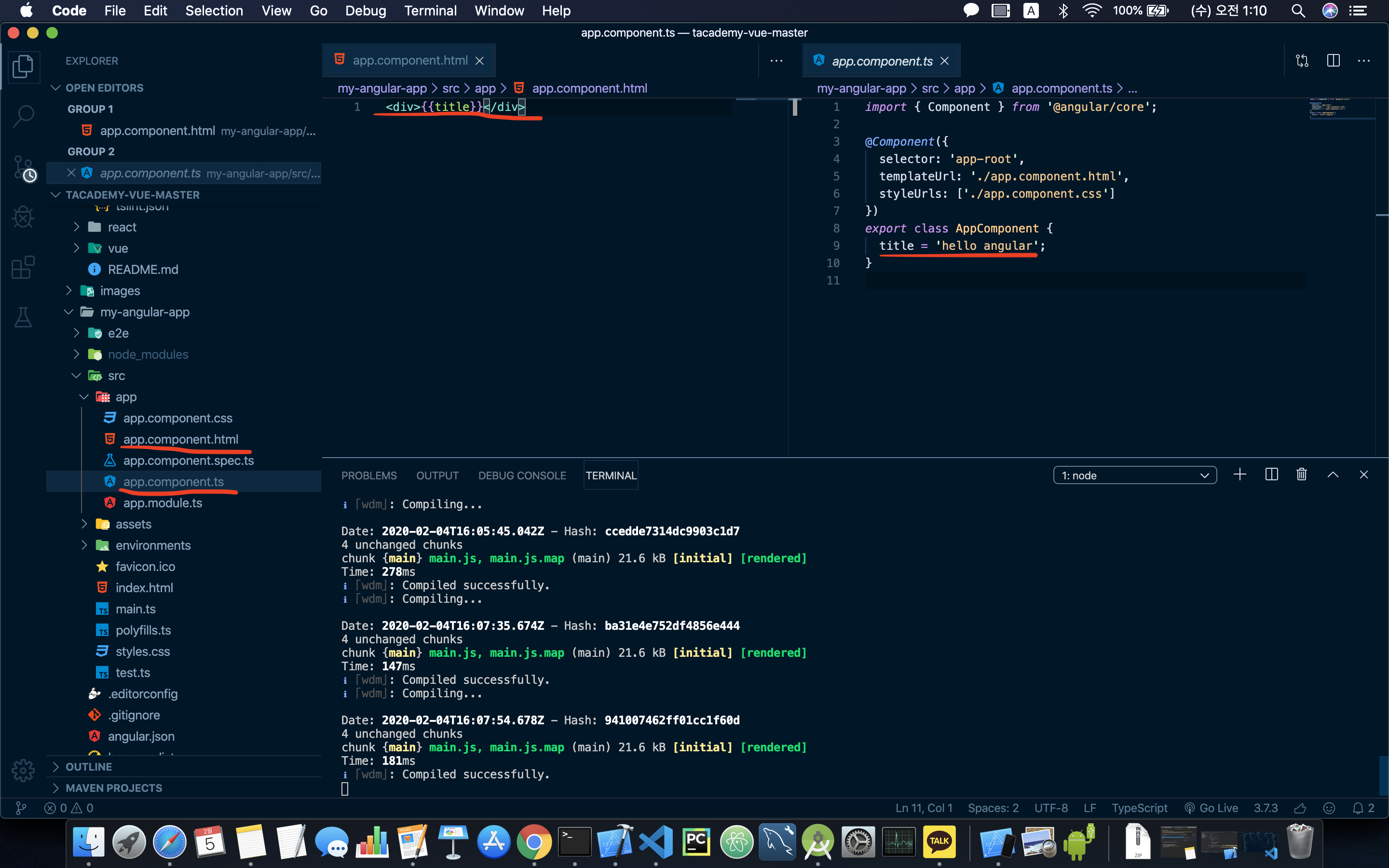Expand the react folder
The height and width of the screenshot is (868, 1389).
point(122,227)
